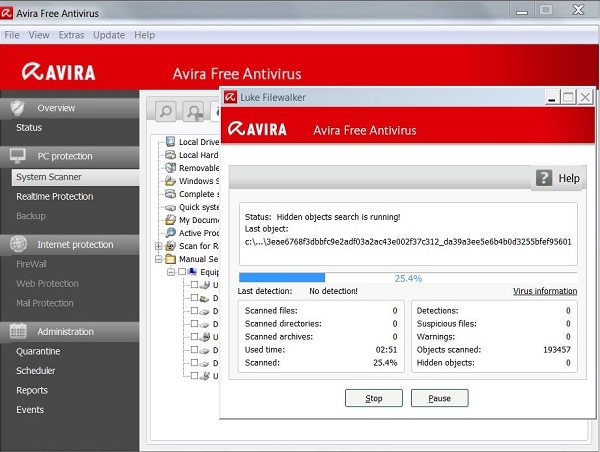Expand the Scan for Rootkits tree node
Viewport: 600px width, 452px height.
158,246
